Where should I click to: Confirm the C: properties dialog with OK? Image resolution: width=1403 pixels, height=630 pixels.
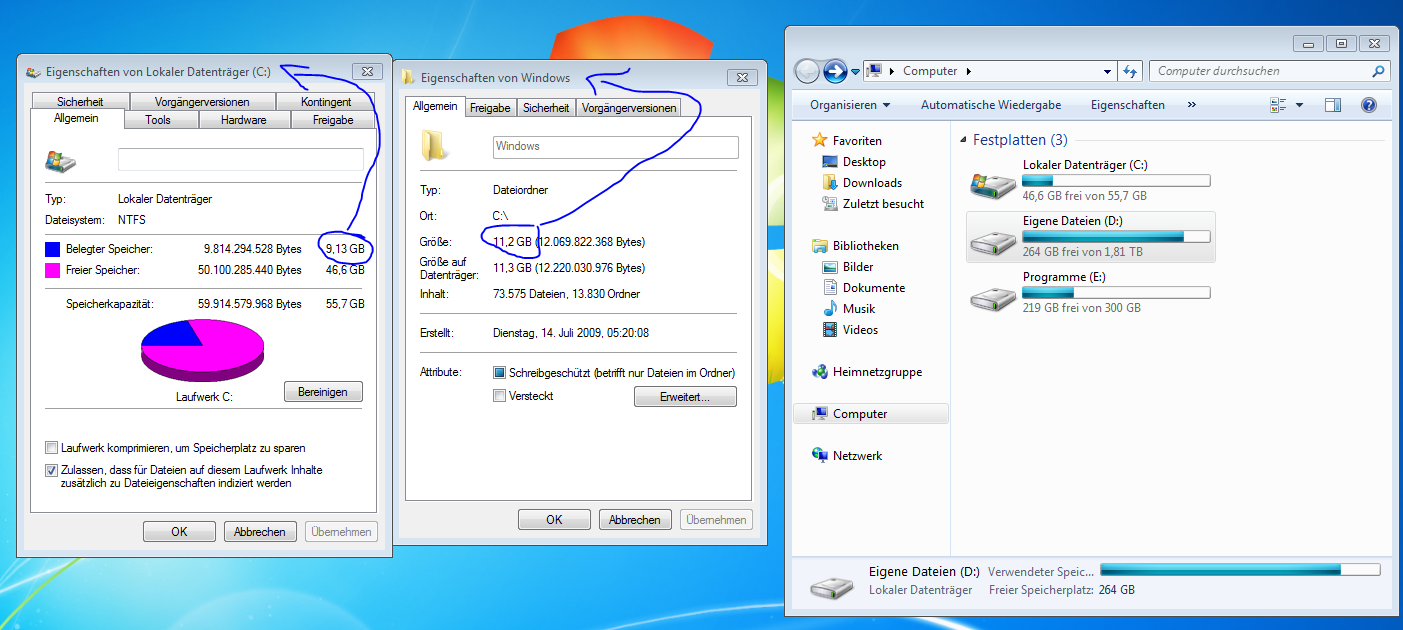tap(179, 532)
